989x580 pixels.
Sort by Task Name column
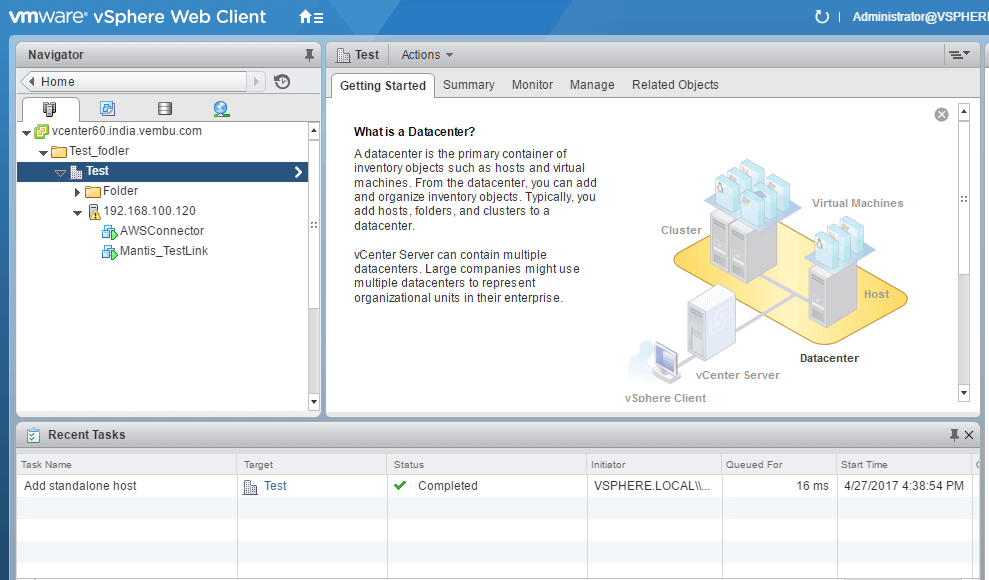pos(126,465)
